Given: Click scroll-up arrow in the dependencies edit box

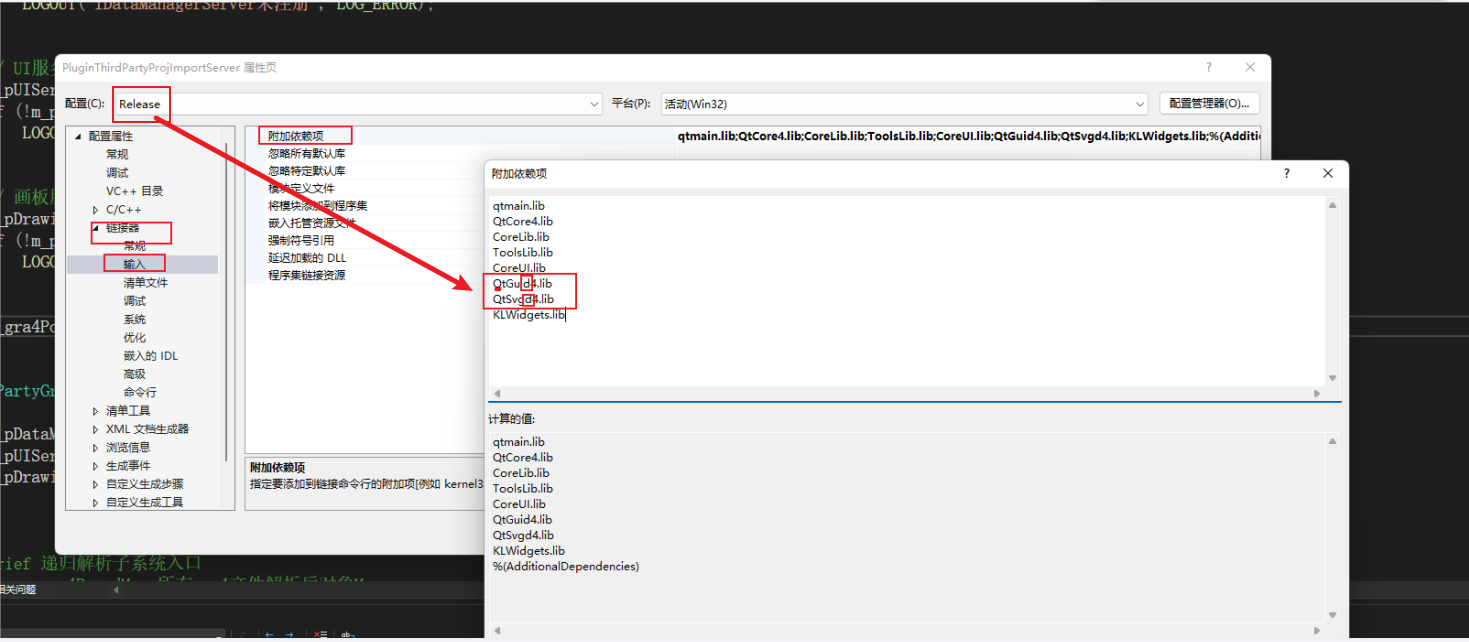Looking at the screenshot, I should [1332, 205].
